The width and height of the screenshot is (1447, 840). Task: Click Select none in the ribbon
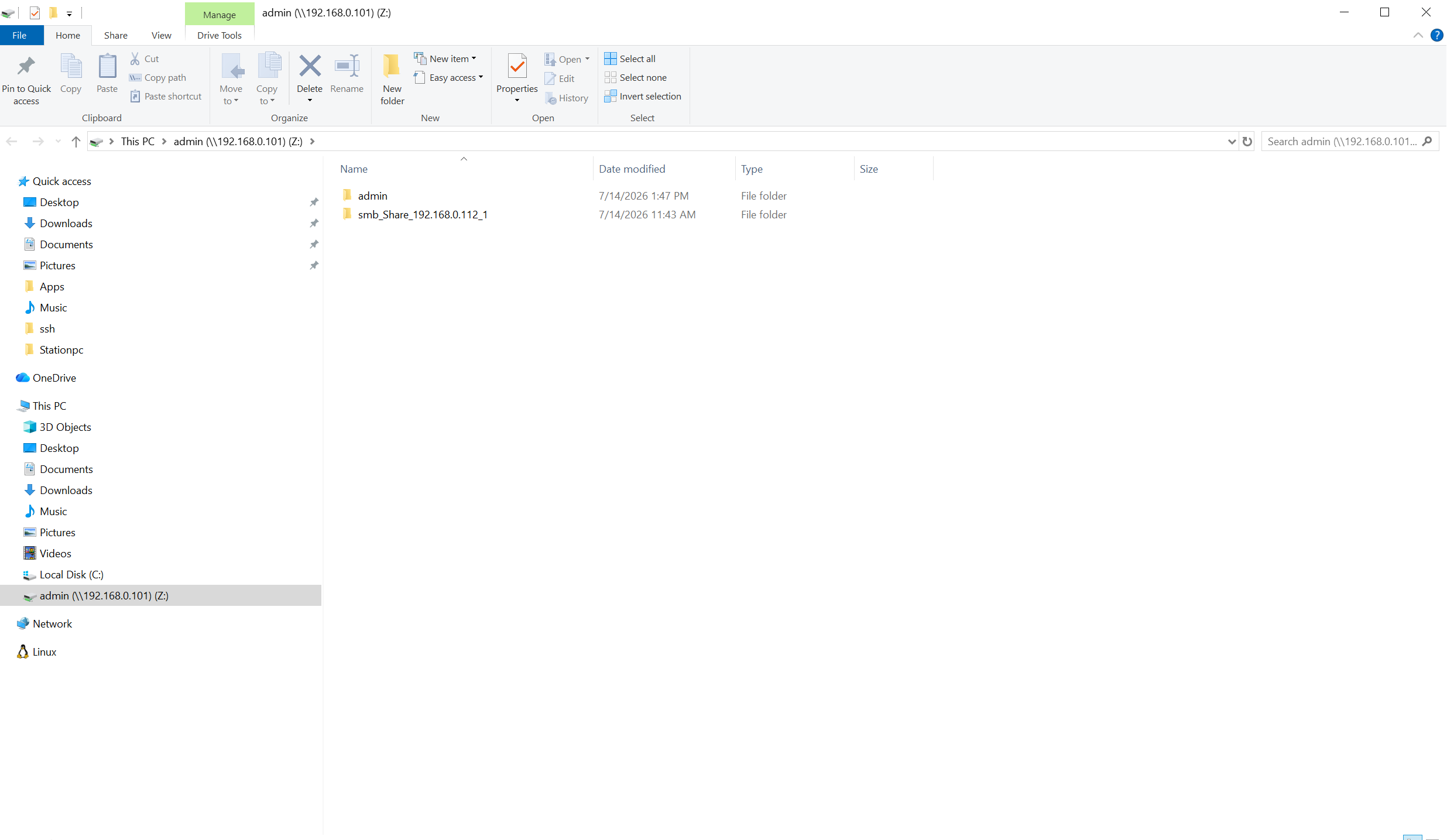click(x=636, y=77)
